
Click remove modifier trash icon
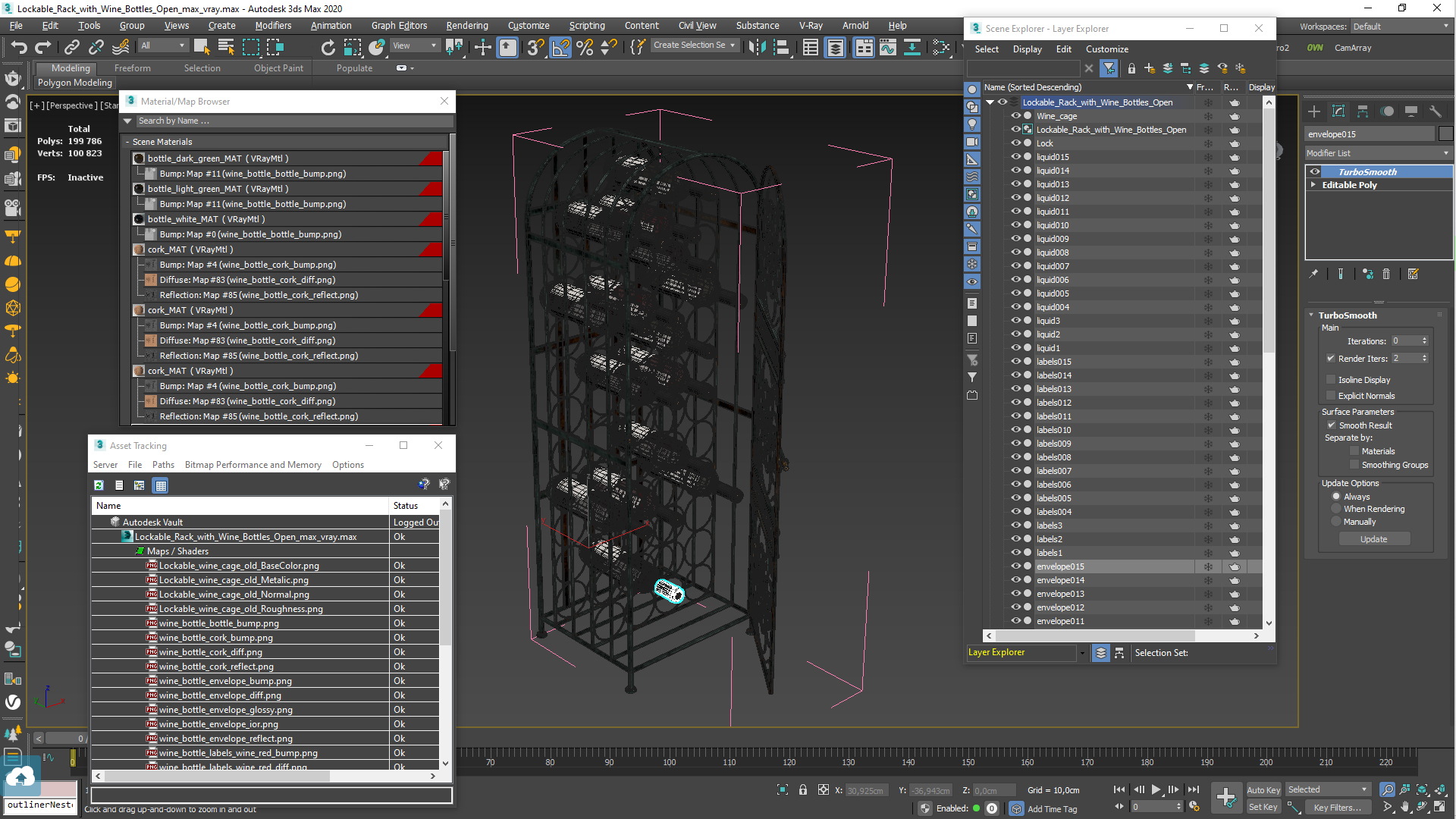(x=1386, y=275)
